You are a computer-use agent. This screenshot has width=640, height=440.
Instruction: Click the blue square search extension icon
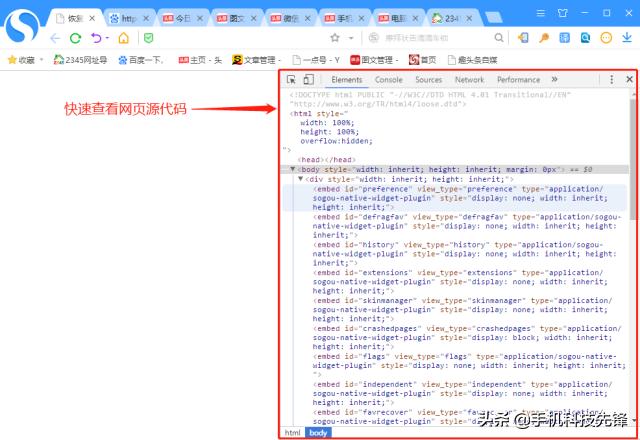click(585, 38)
